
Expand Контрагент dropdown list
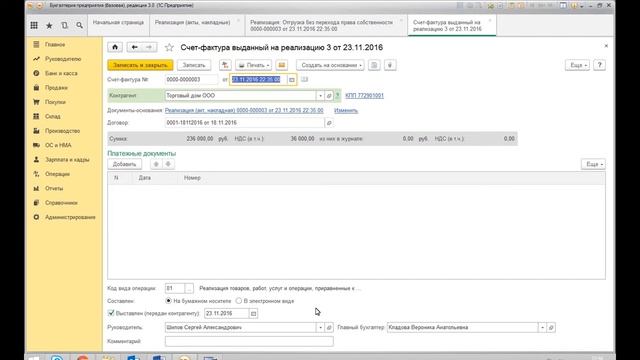click(x=320, y=96)
